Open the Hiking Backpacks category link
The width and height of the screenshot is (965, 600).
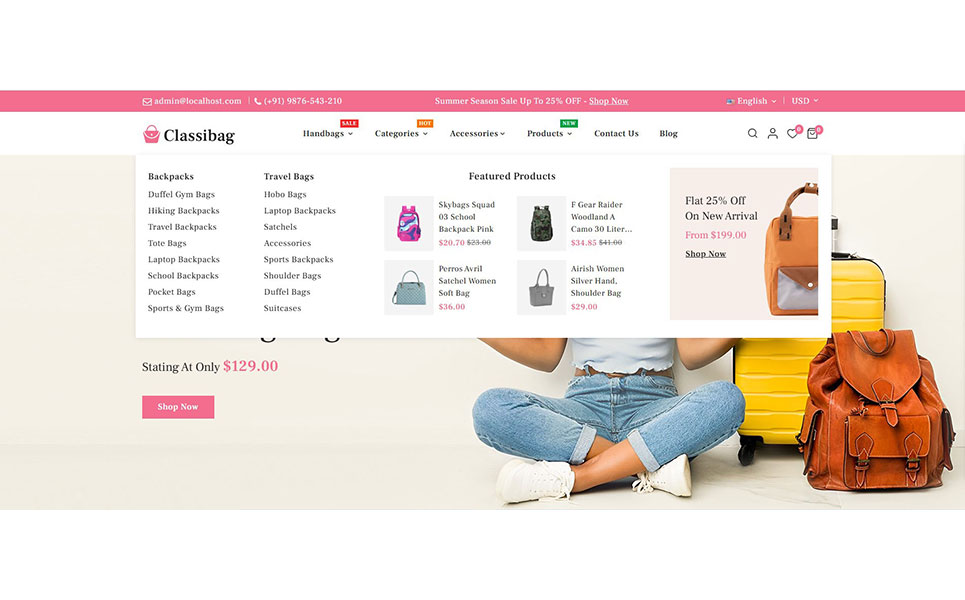[183, 210]
